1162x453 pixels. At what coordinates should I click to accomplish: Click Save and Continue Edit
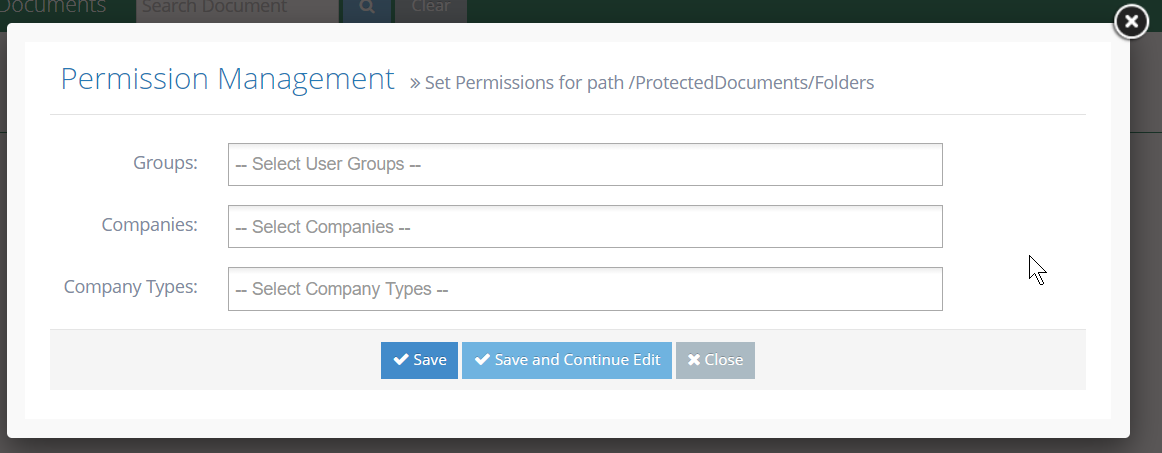pyautogui.click(x=567, y=360)
